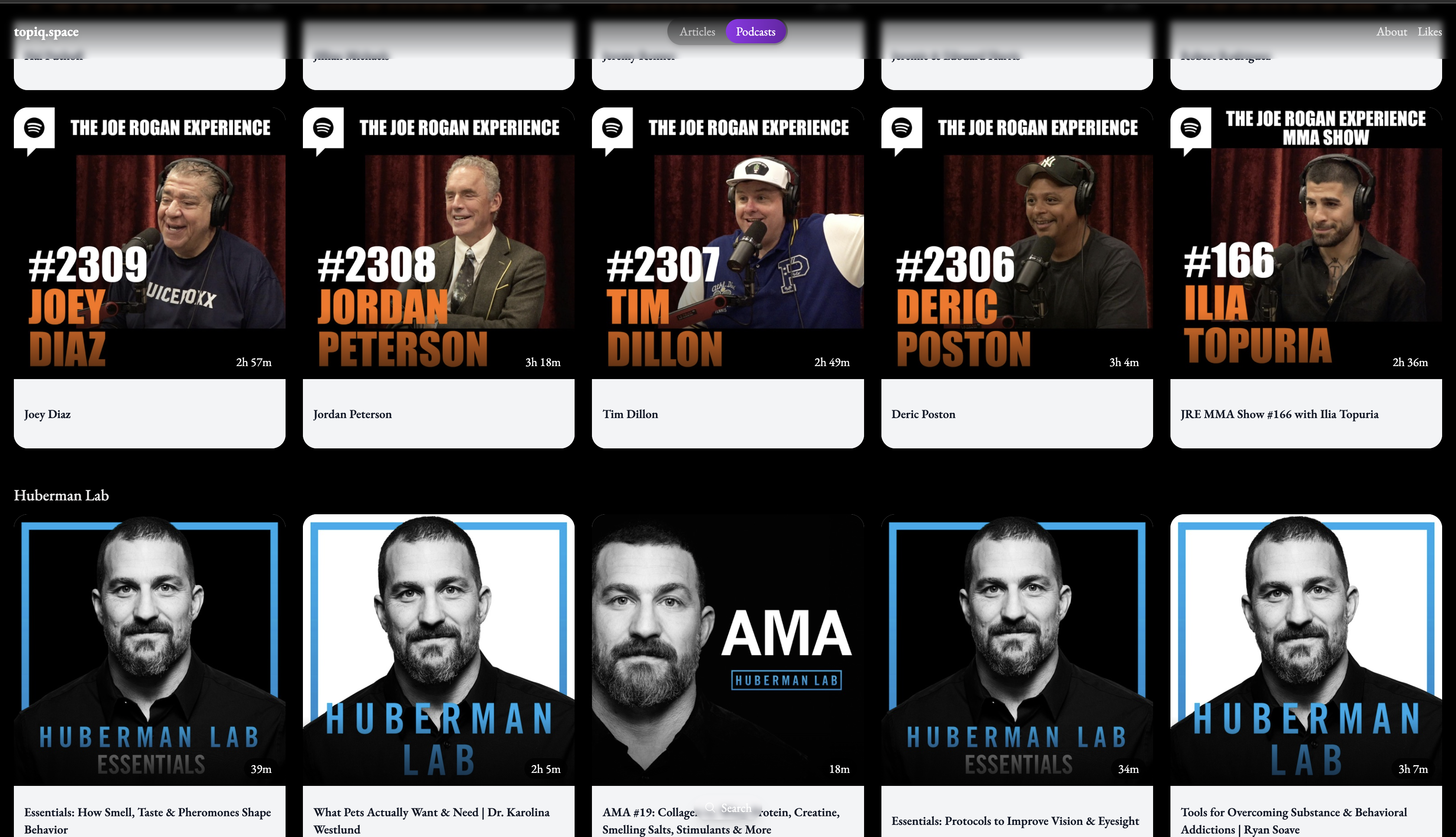Image resolution: width=1456 pixels, height=837 pixels.
Task: Click the Huberman Lab section heading
Action: click(x=62, y=495)
